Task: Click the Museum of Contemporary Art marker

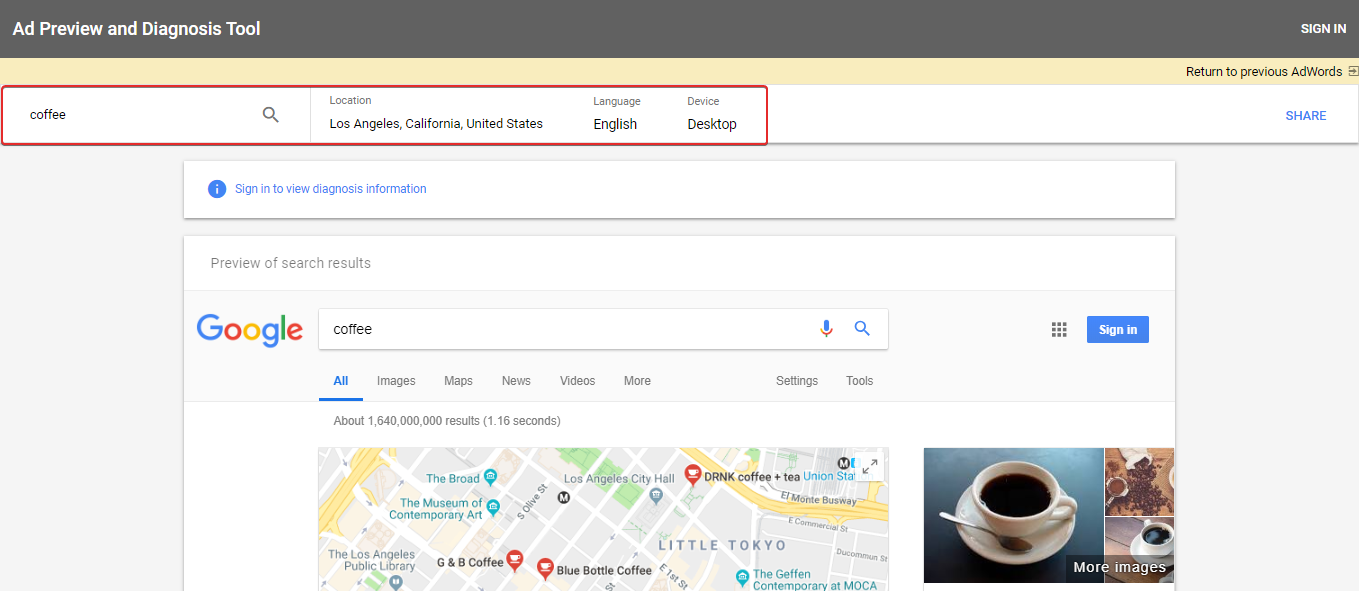Action: (492, 509)
